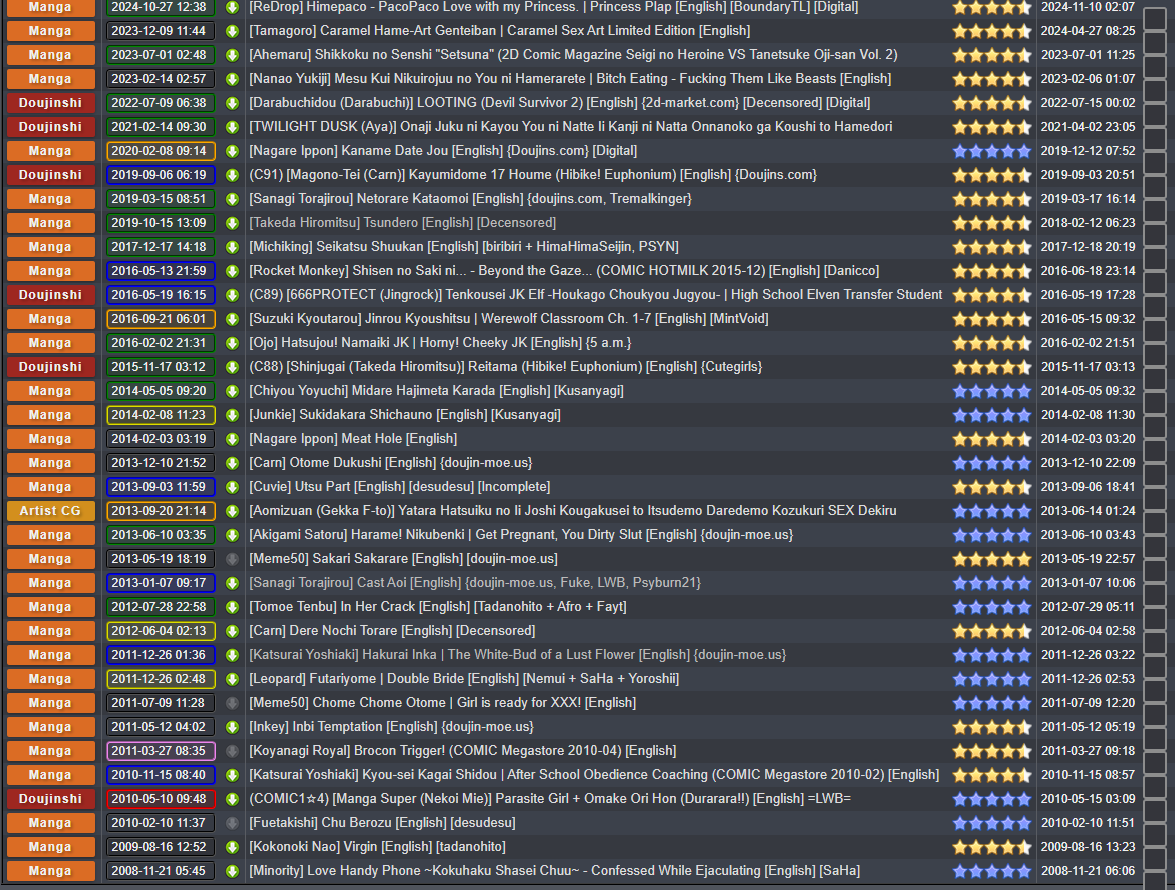Click the download arrow for the 2014-02-03 03:19 entry
The width and height of the screenshot is (1175, 890).
click(232, 439)
